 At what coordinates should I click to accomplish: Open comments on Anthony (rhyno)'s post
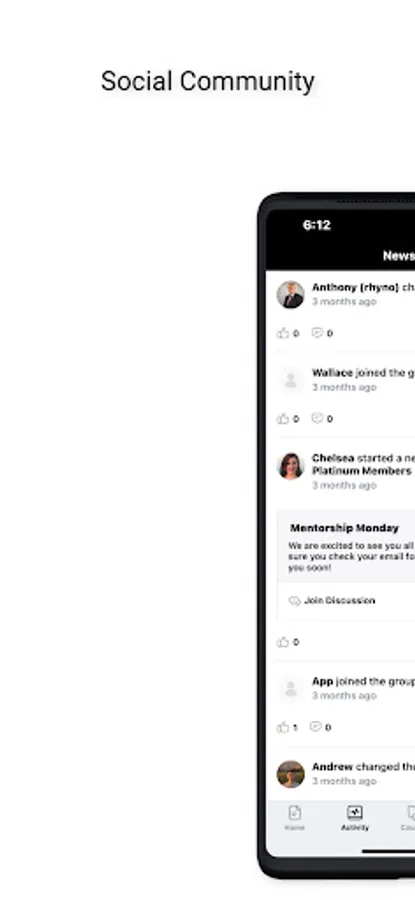pos(317,333)
